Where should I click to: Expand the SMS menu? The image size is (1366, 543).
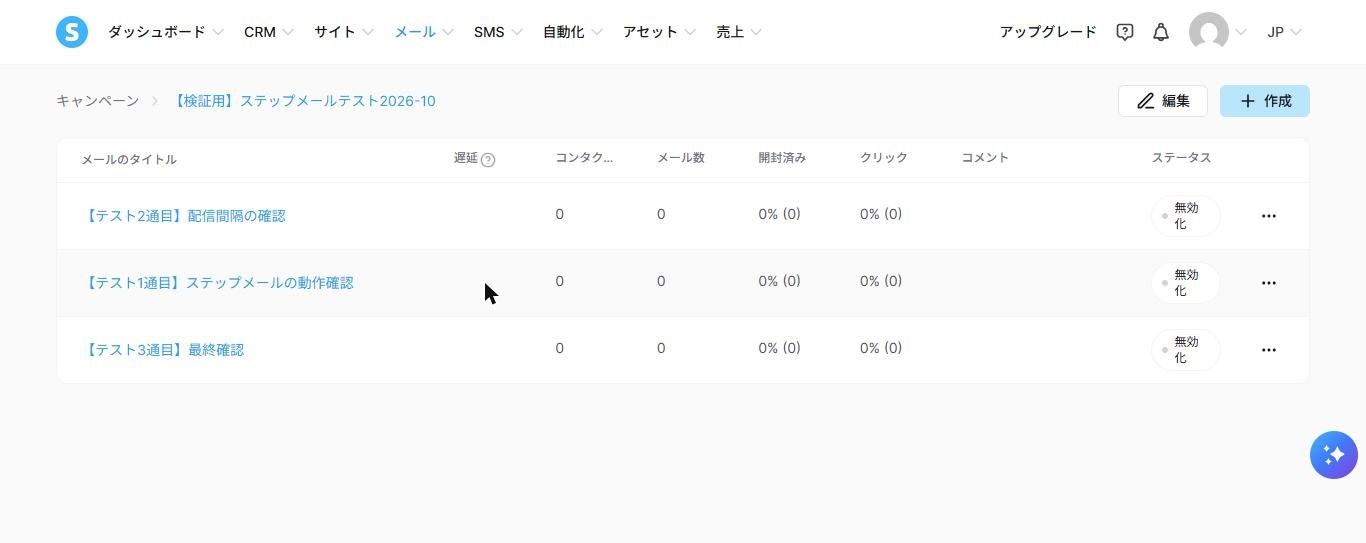[x=498, y=32]
